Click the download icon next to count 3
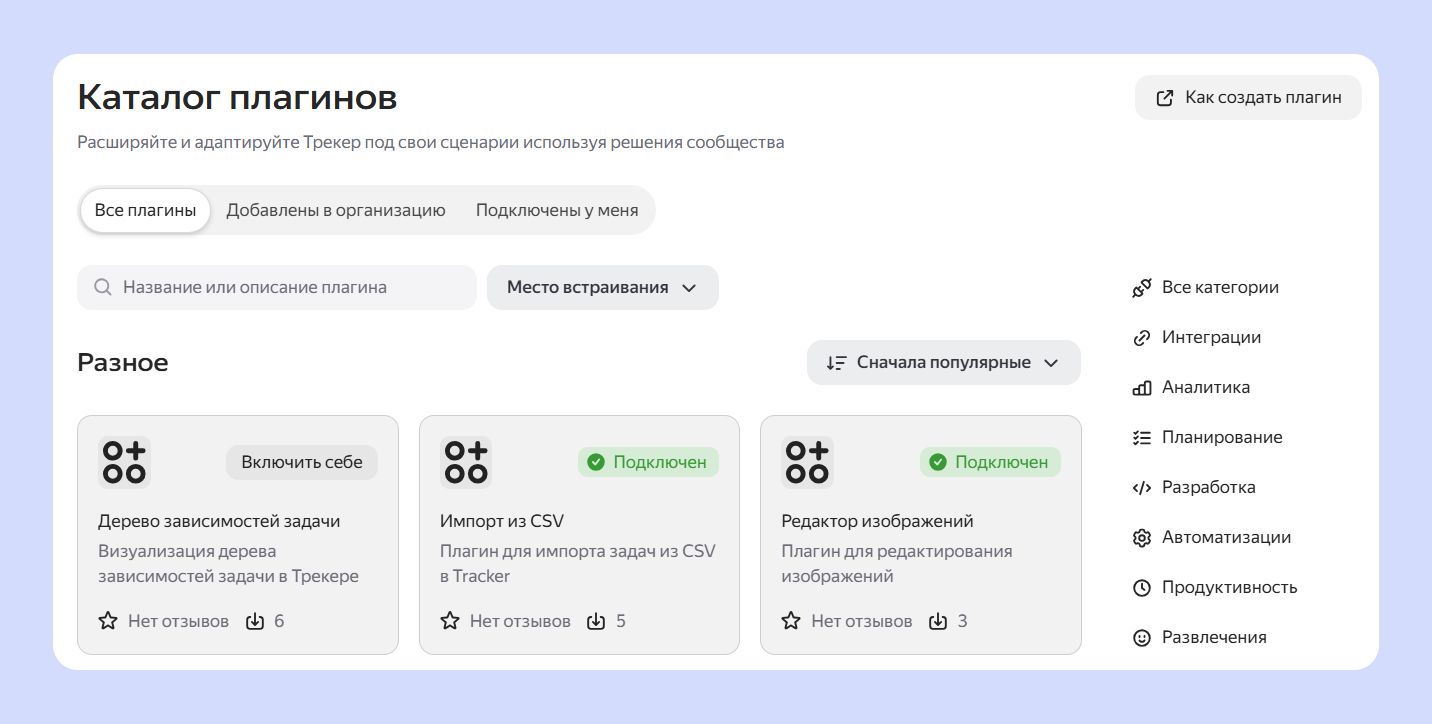1432x724 pixels. click(938, 621)
